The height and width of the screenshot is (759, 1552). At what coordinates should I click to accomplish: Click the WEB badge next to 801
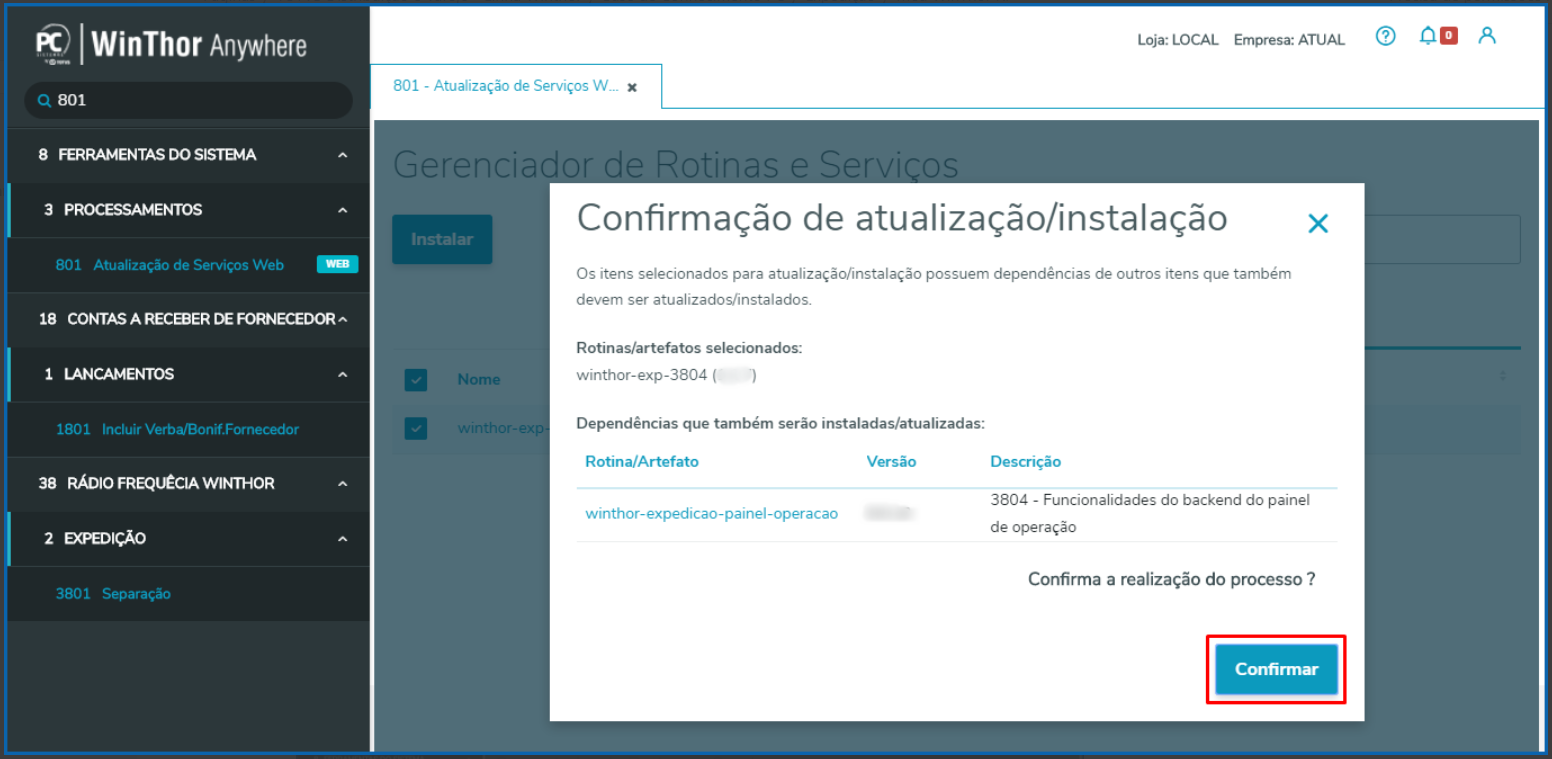click(337, 265)
